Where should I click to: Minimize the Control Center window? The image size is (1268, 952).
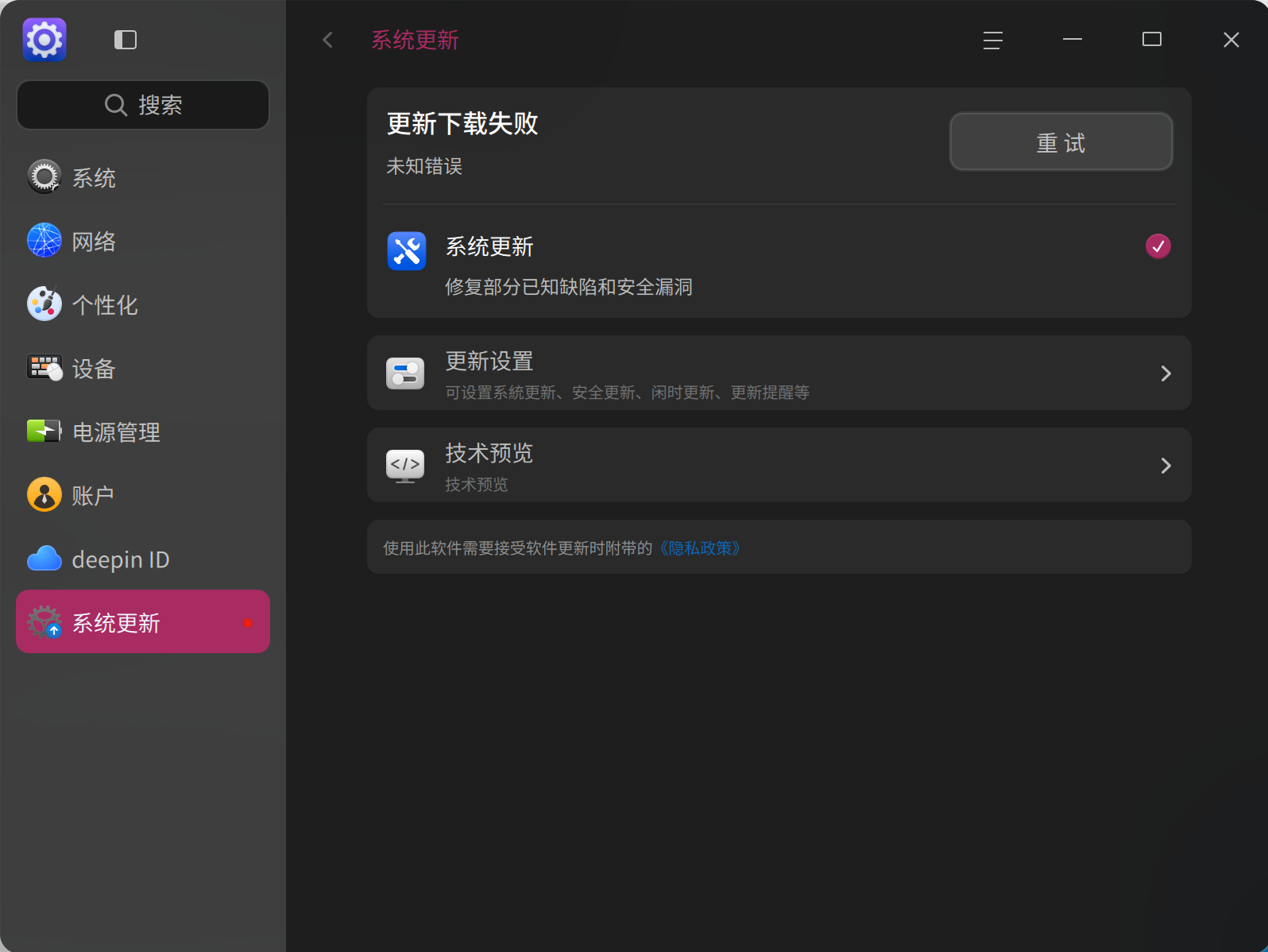click(x=1073, y=40)
